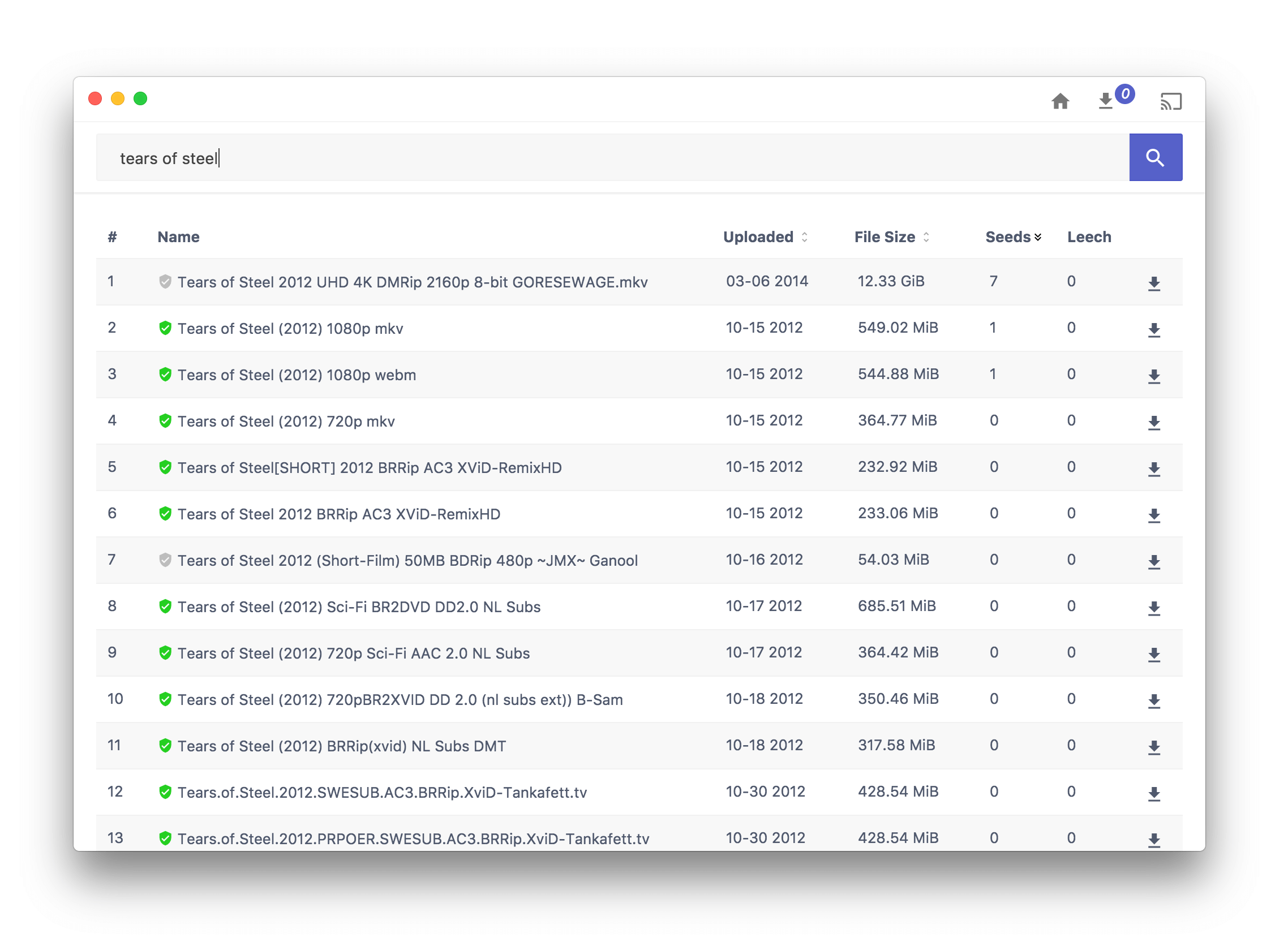Image resolution: width=1288 pixels, height=946 pixels.
Task: Click the search field containing tears of steel
Action: point(612,157)
